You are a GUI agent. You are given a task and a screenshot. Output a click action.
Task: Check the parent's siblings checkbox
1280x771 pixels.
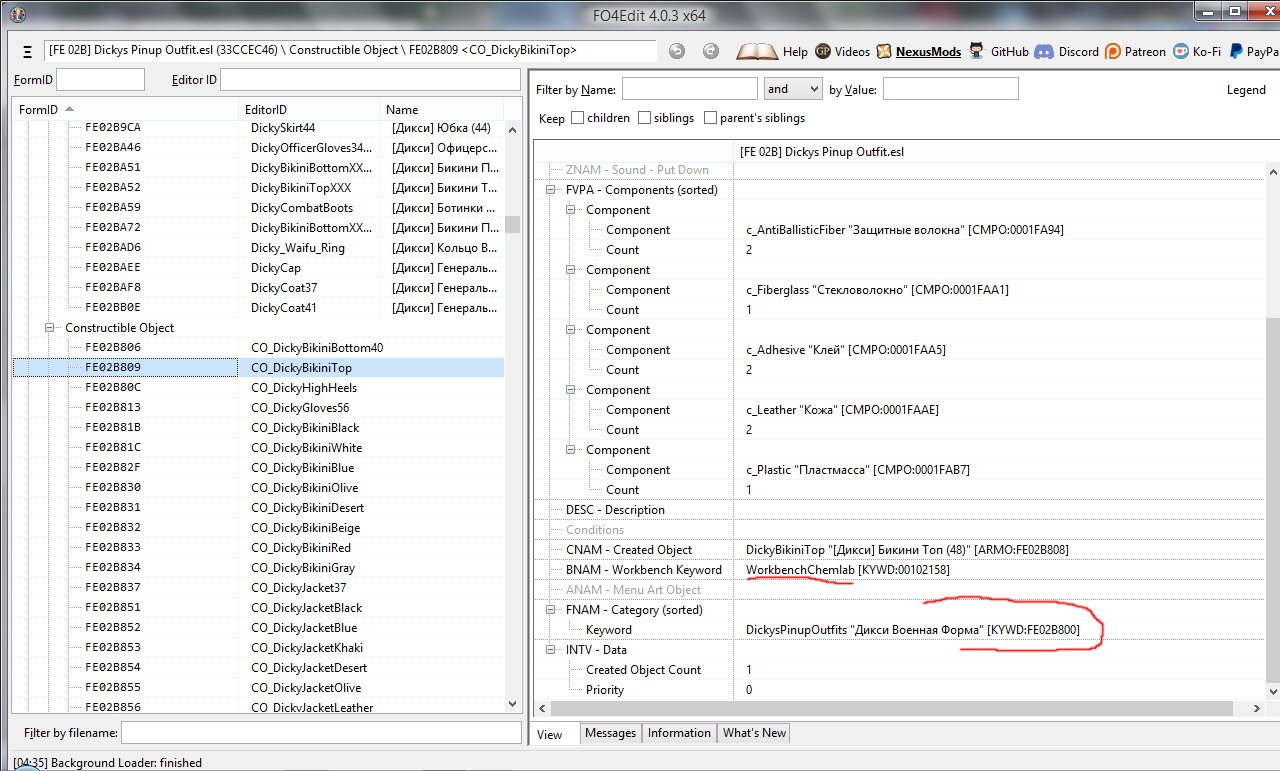point(710,118)
